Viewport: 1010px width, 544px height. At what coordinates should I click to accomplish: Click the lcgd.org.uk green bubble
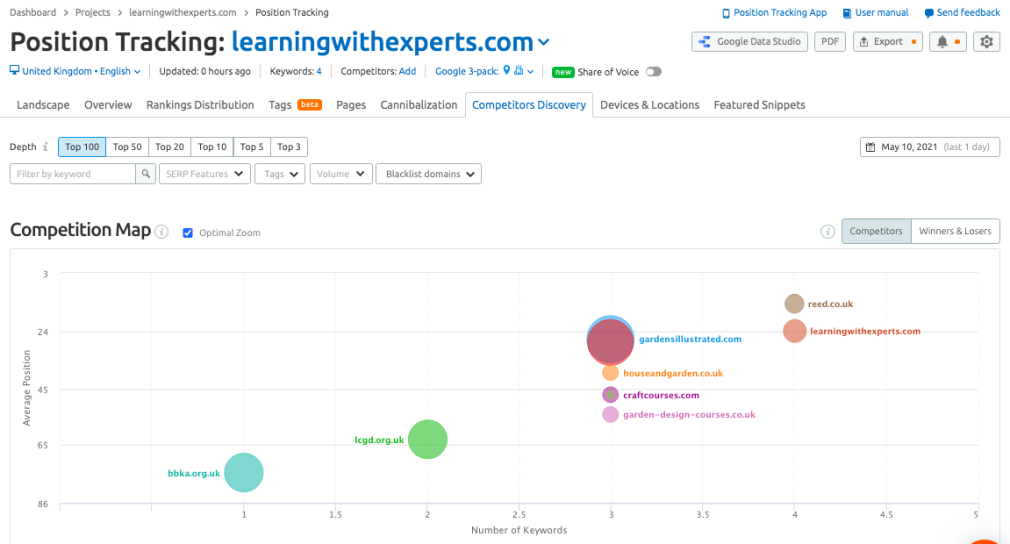pyautogui.click(x=428, y=439)
